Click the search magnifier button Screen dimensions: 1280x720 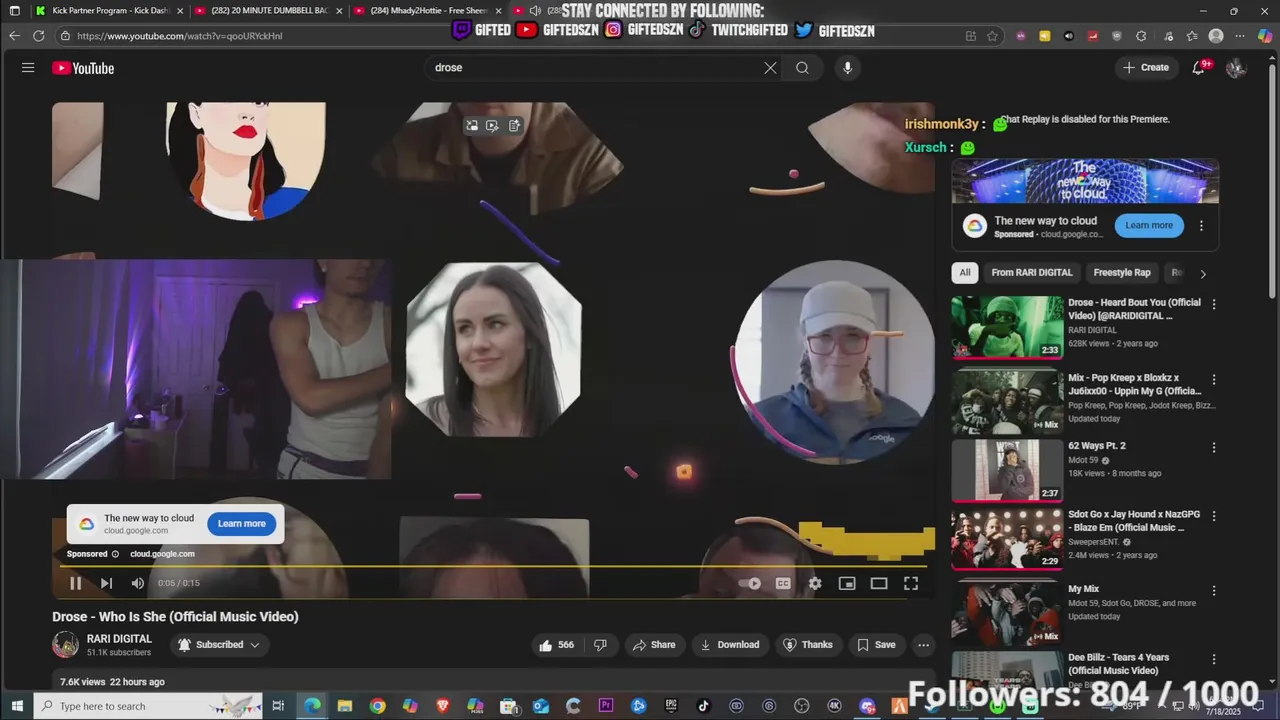tap(802, 68)
